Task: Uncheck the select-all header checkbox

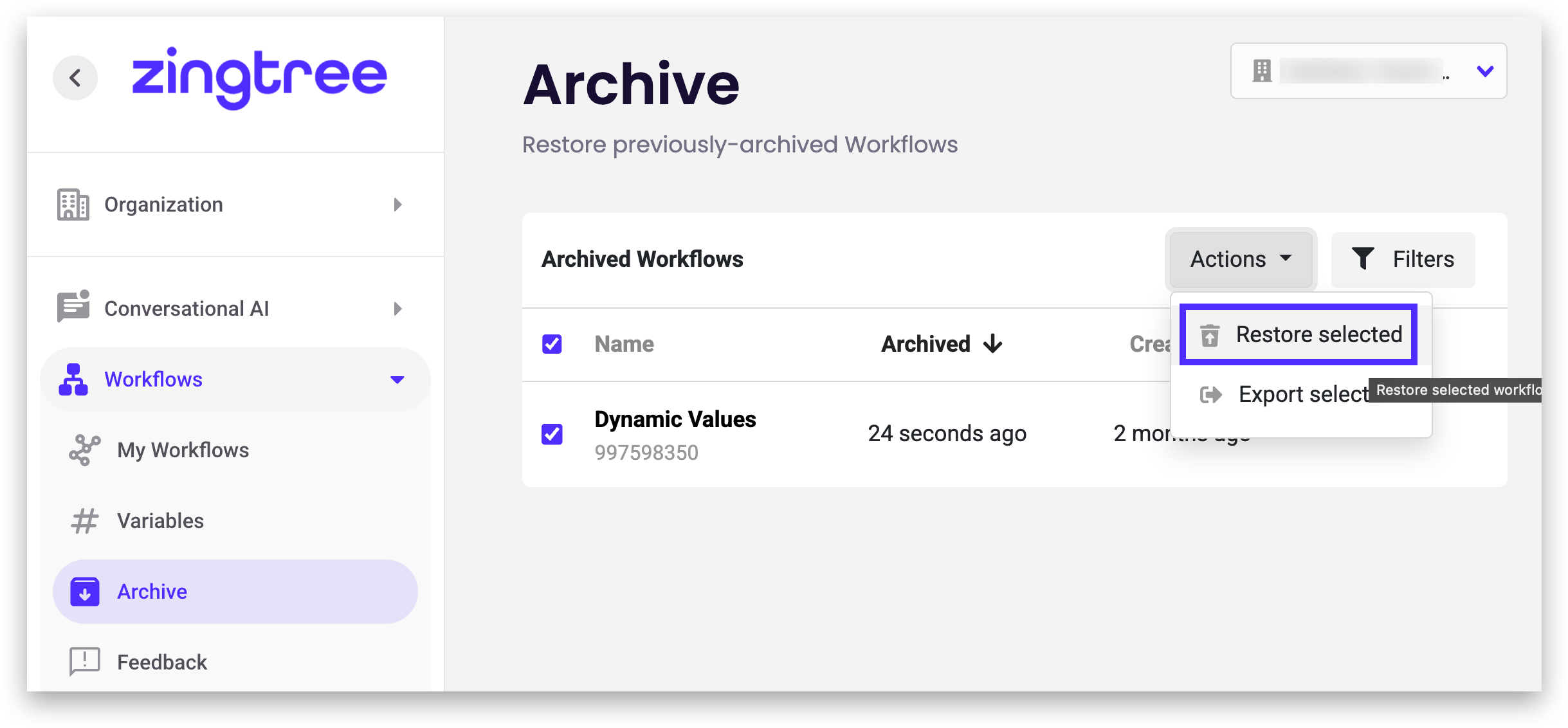Action: (552, 344)
